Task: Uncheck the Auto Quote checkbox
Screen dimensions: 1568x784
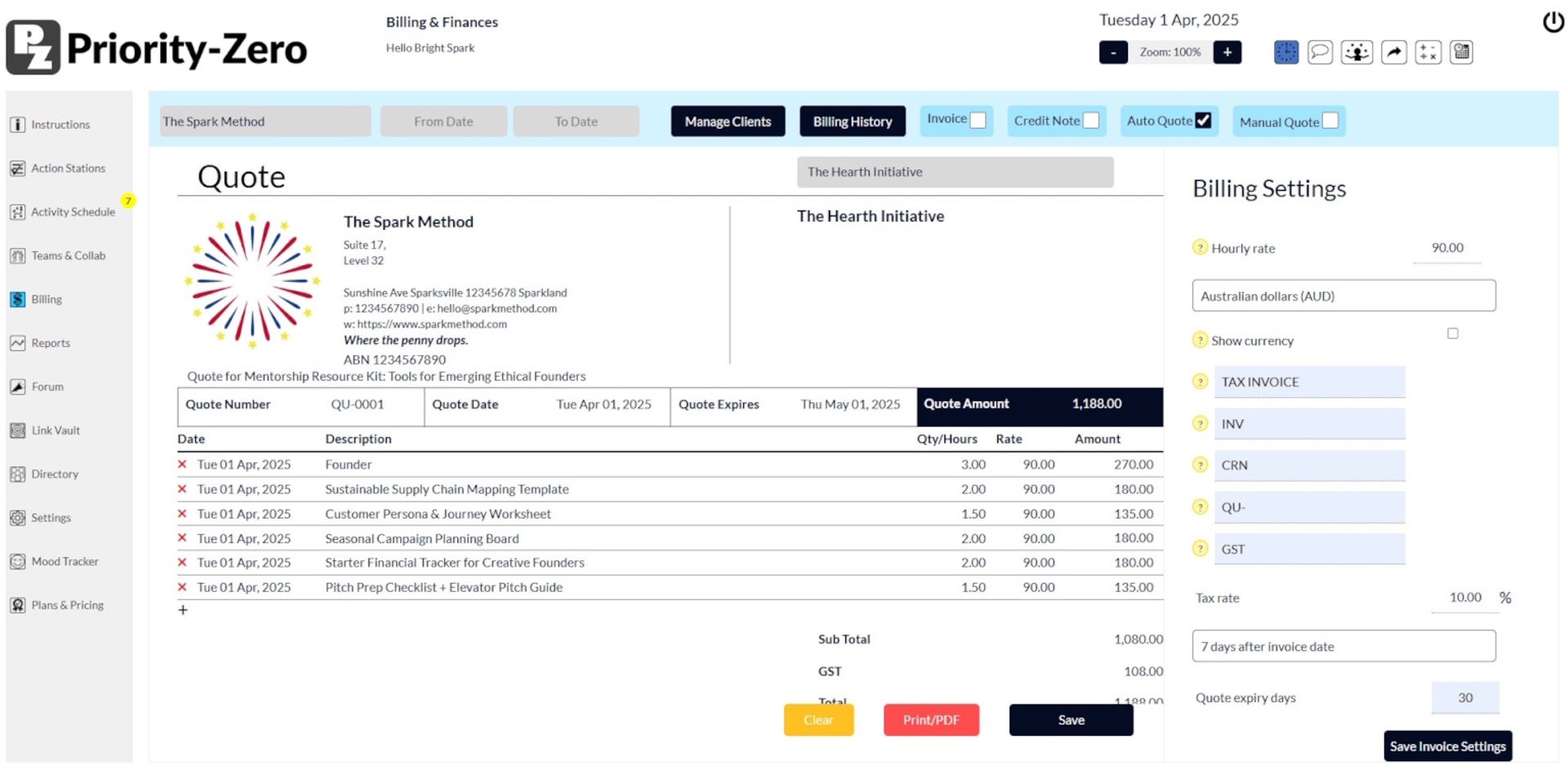Action: 1203,121
